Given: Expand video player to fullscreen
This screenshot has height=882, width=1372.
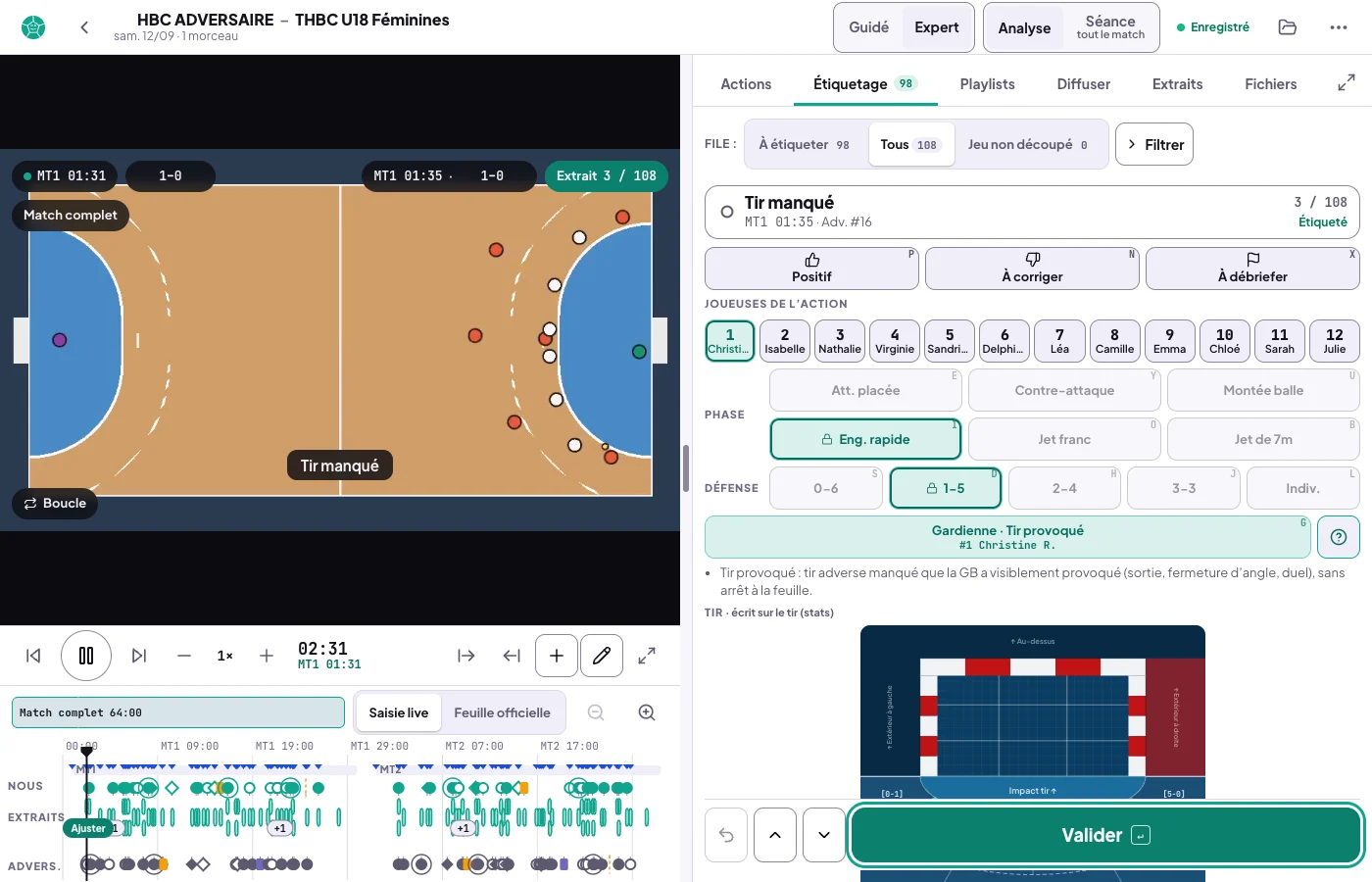Looking at the screenshot, I should coord(647,656).
